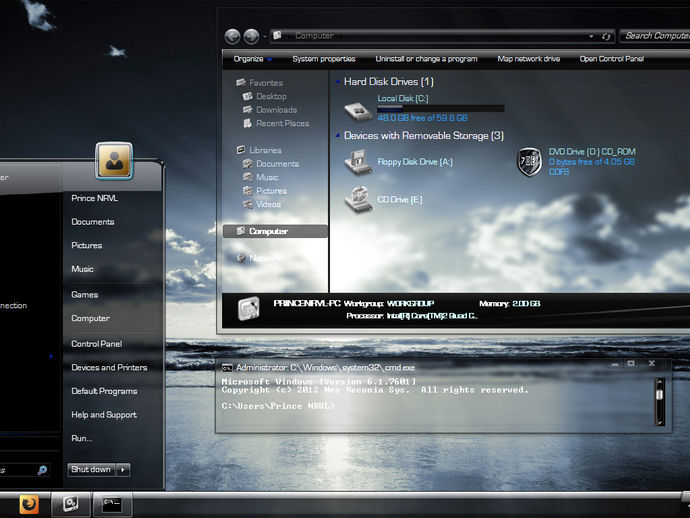
Task: Open Help and Support
Action: pyautogui.click(x=104, y=415)
